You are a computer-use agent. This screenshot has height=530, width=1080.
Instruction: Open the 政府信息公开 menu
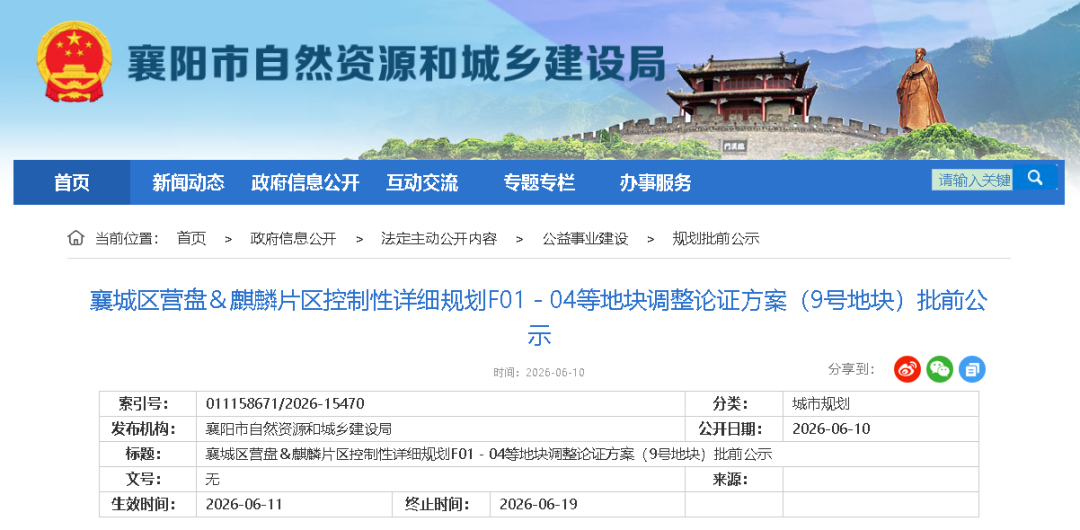click(x=305, y=183)
